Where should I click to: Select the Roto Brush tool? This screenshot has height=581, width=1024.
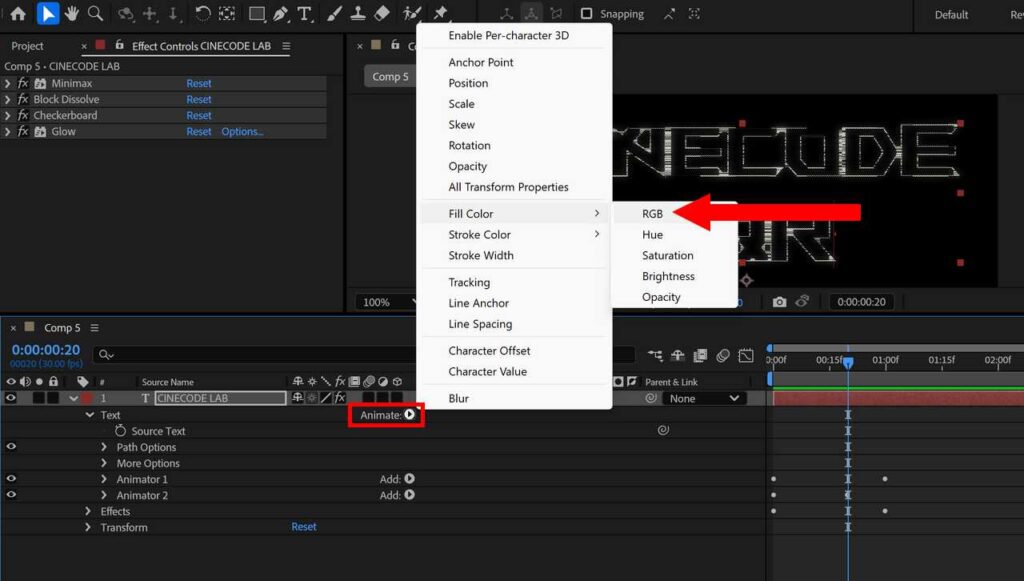pyautogui.click(x=412, y=14)
